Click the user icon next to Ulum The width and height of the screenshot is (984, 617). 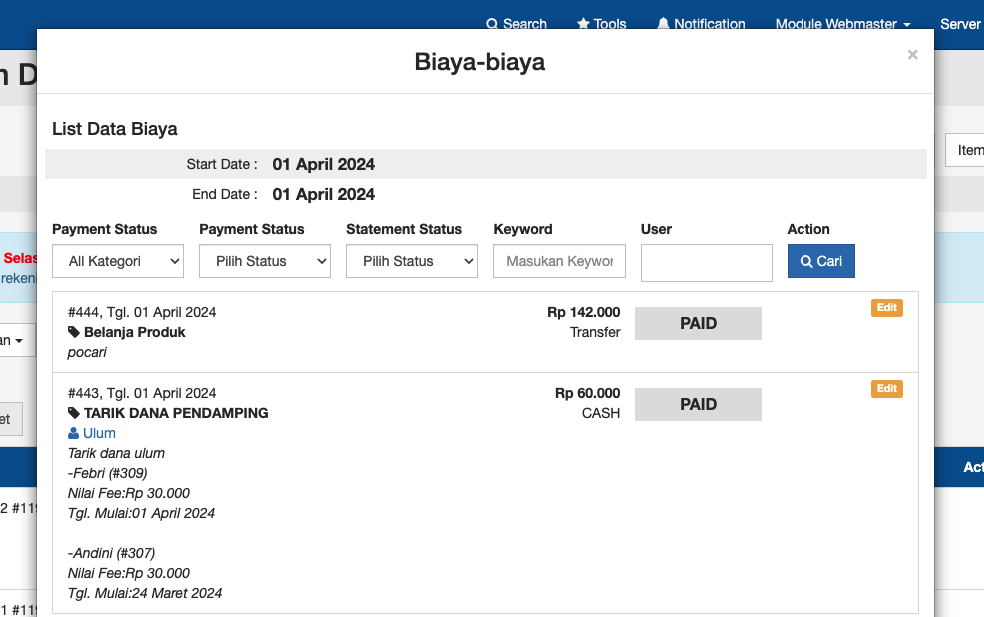pyautogui.click(x=74, y=433)
